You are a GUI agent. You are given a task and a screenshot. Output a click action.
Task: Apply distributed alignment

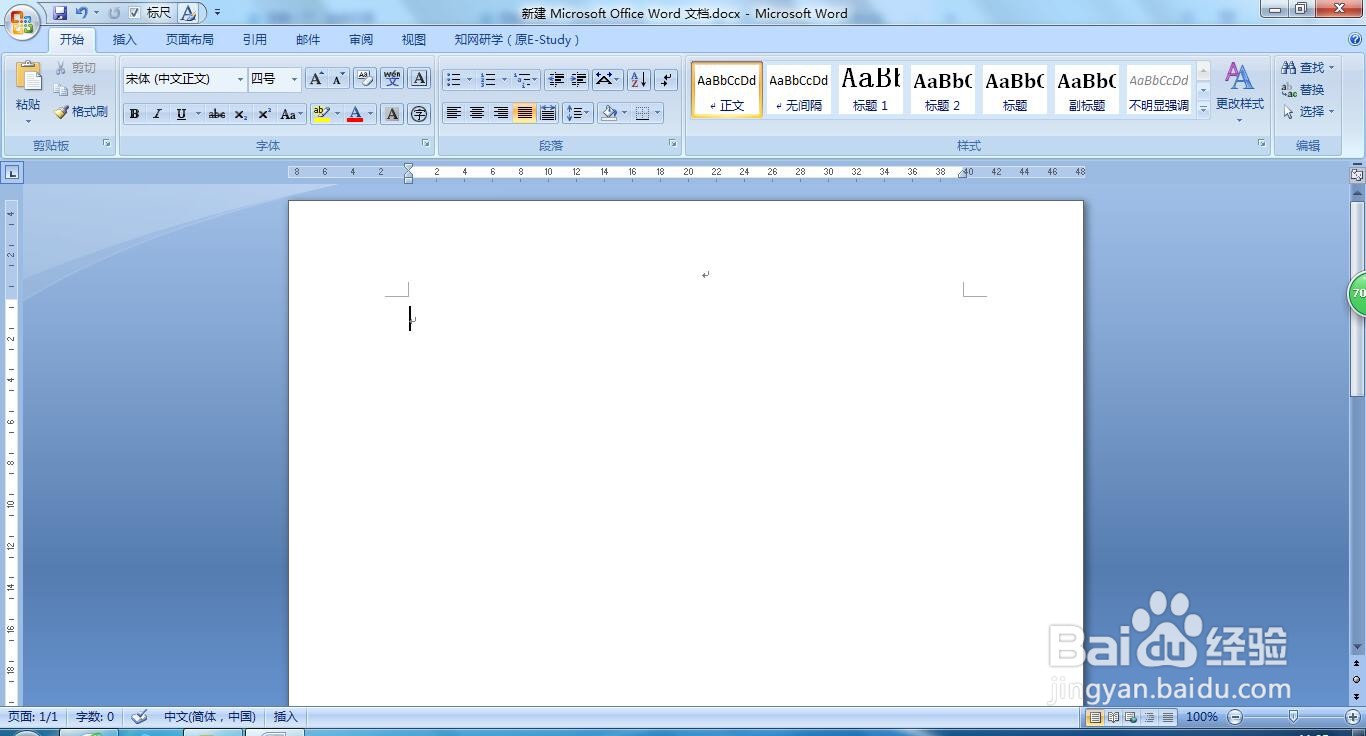[x=548, y=113]
